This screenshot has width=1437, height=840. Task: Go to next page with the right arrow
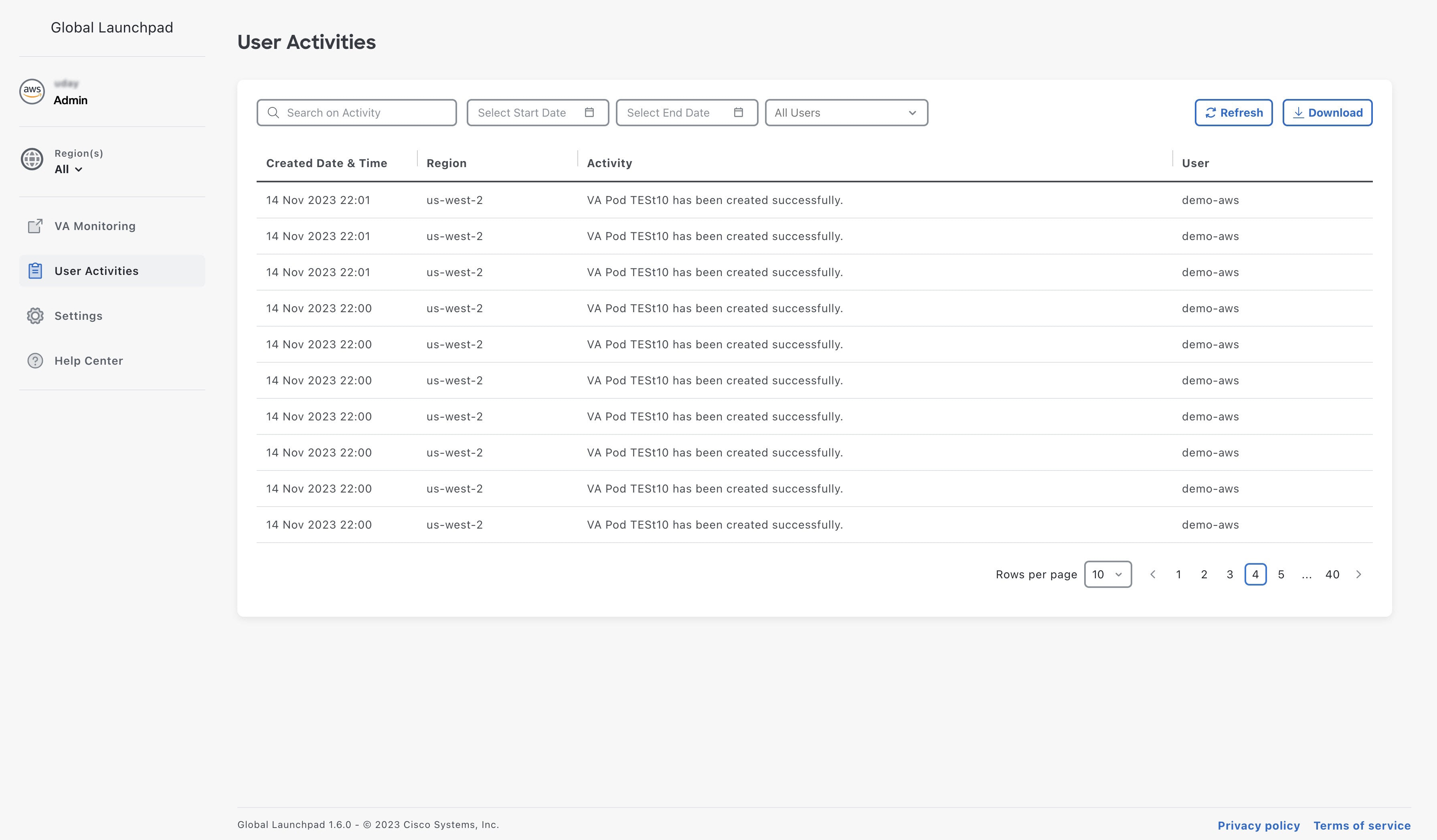[x=1358, y=574]
